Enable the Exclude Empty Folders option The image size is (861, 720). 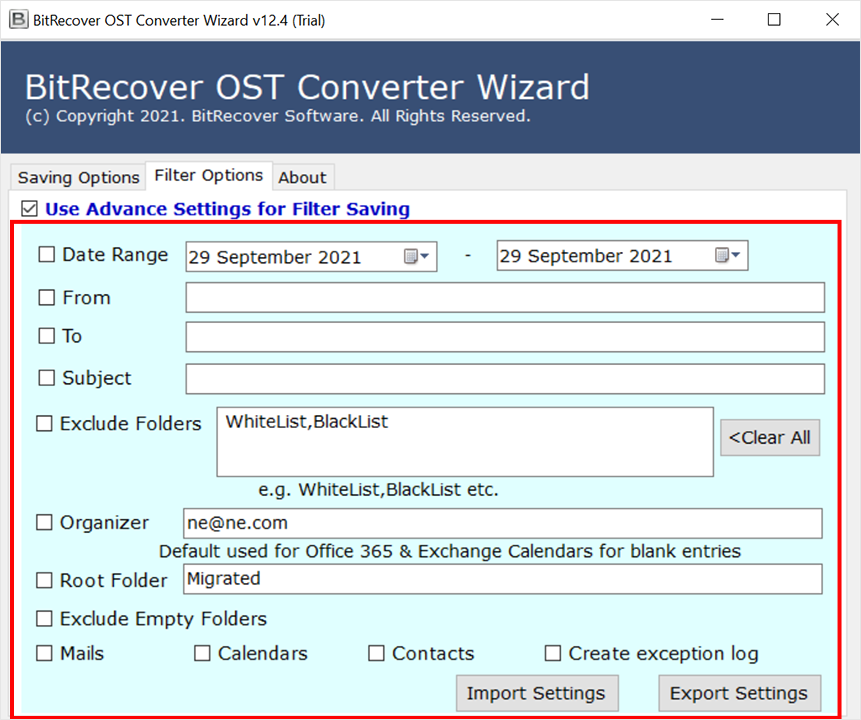[x=44, y=618]
